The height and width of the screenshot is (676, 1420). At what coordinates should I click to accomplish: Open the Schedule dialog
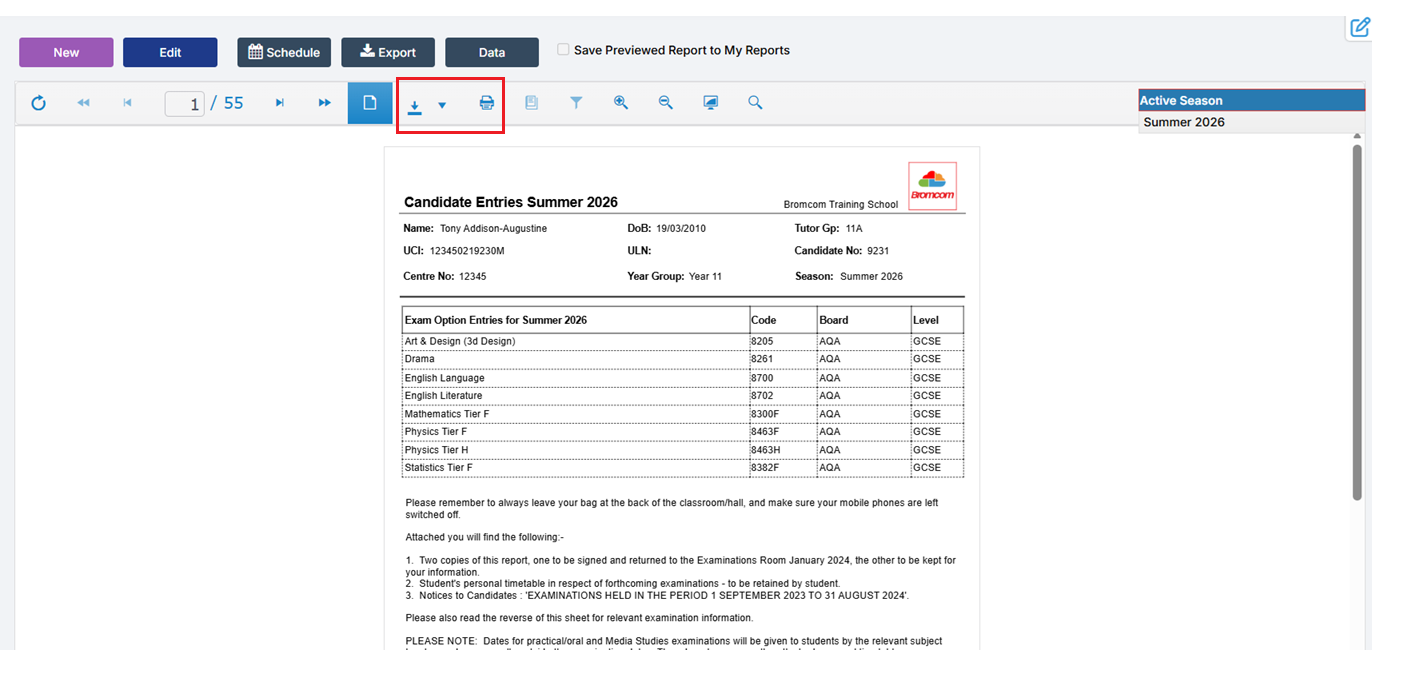coord(284,53)
